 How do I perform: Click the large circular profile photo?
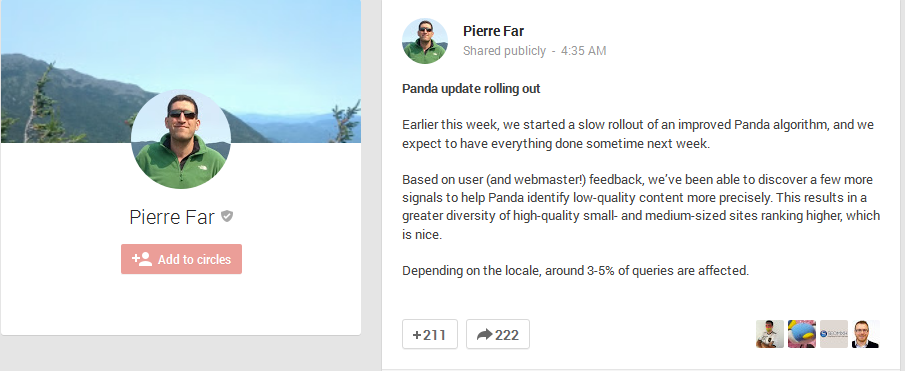tap(181, 139)
